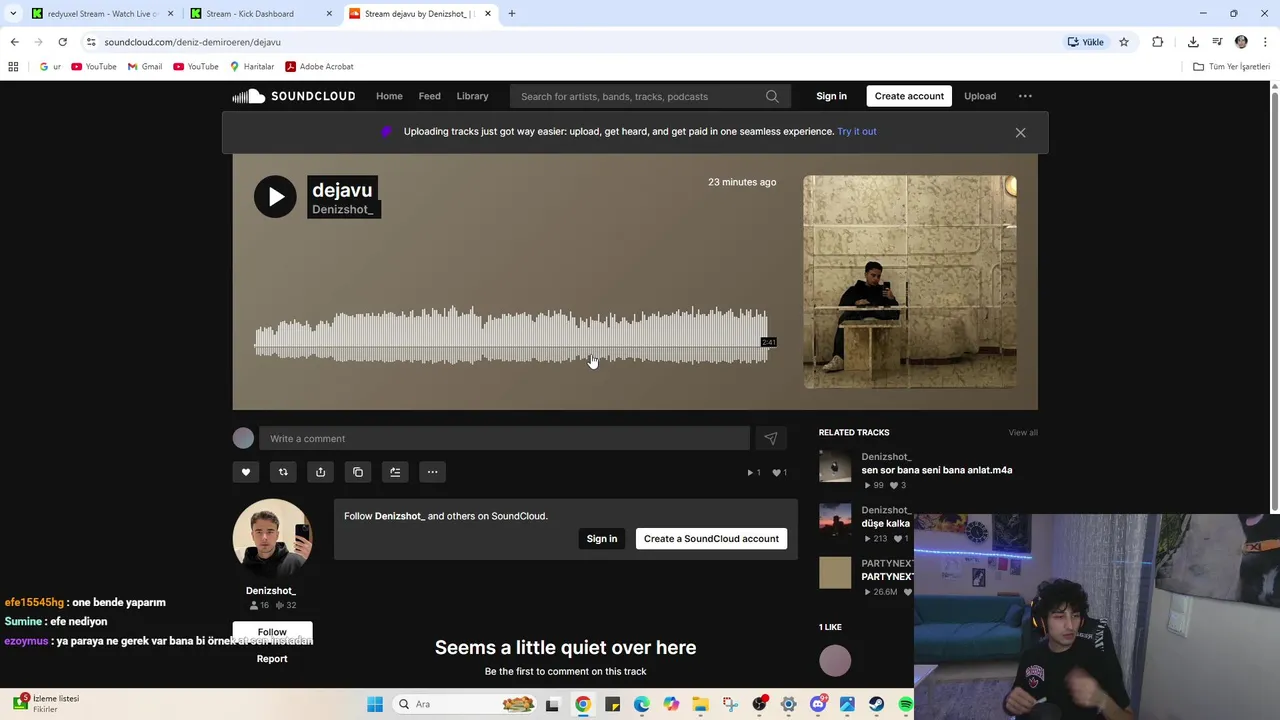The image size is (1280, 720).
Task: Dismiss the uploading tracks banner
Action: [1020, 132]
